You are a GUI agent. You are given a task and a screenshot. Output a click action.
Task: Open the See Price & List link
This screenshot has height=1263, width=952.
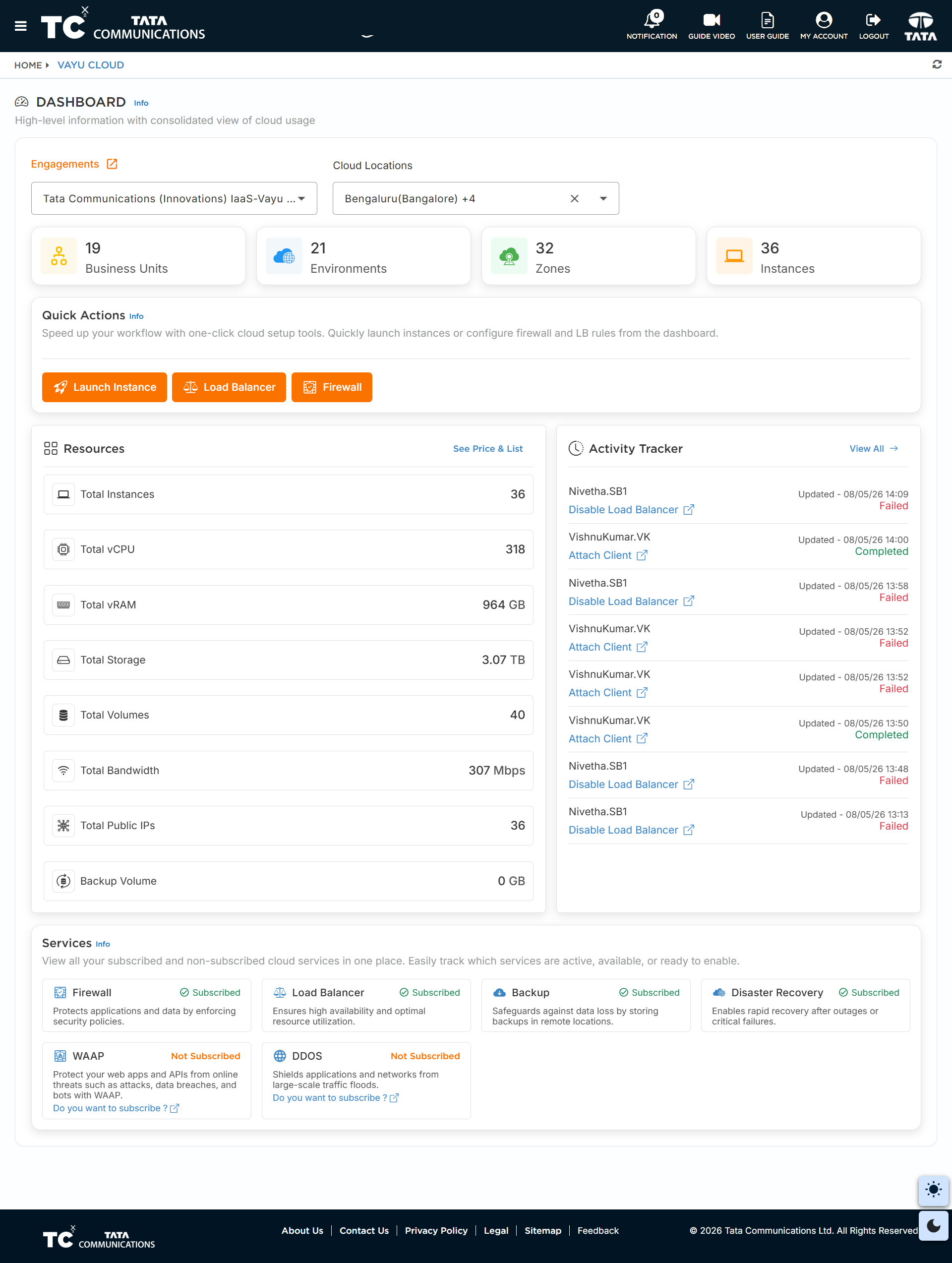coord(488,449)
